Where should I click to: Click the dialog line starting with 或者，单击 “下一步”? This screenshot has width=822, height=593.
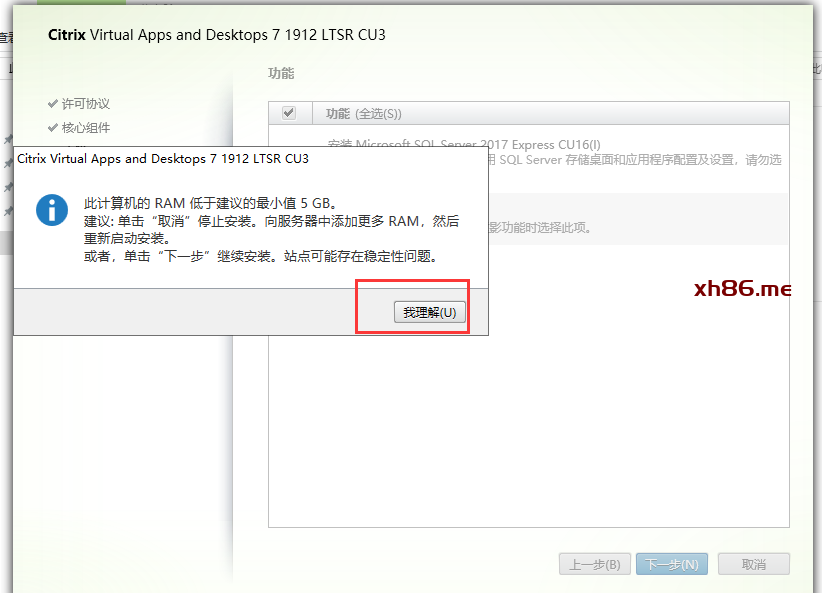click(261, 256)
